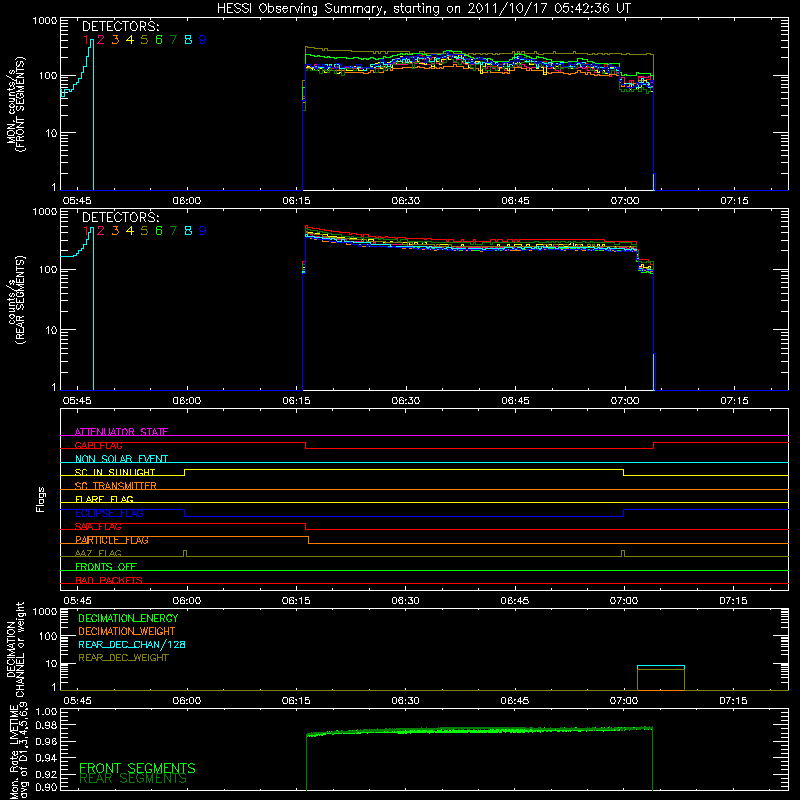The image size is (800, 800).
Task: Click the 0.92 tick on the livetime axis
Action: coord(46,772)
